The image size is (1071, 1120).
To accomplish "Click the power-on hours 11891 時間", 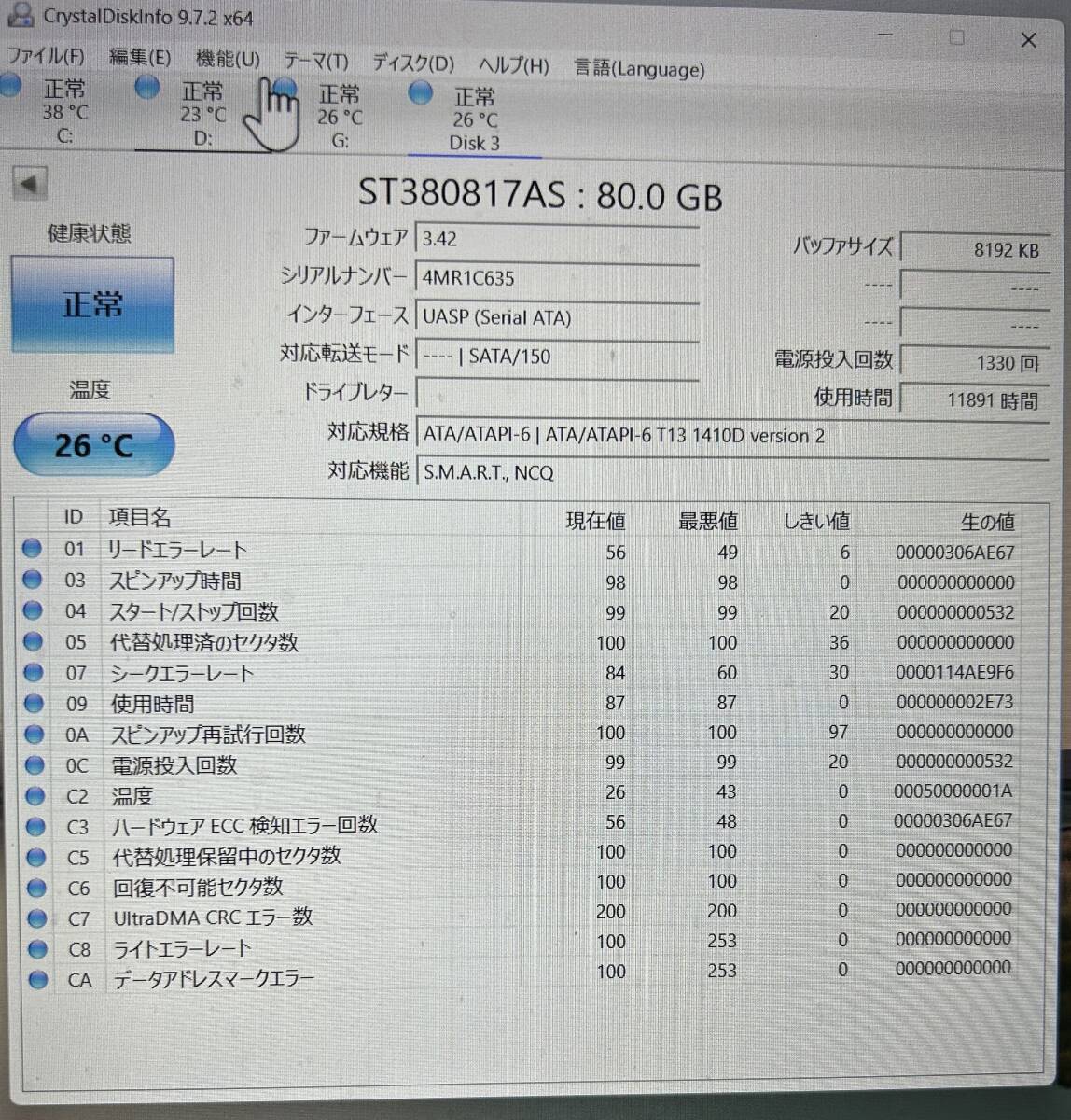I will (x=973, y=400).
